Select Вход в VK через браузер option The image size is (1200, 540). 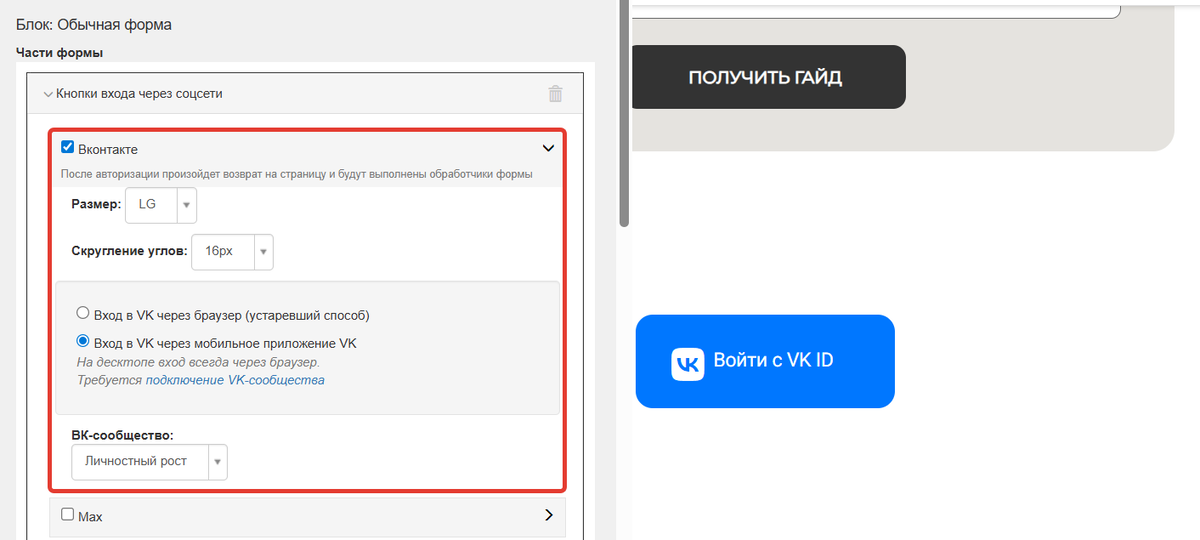pos(83,313)
